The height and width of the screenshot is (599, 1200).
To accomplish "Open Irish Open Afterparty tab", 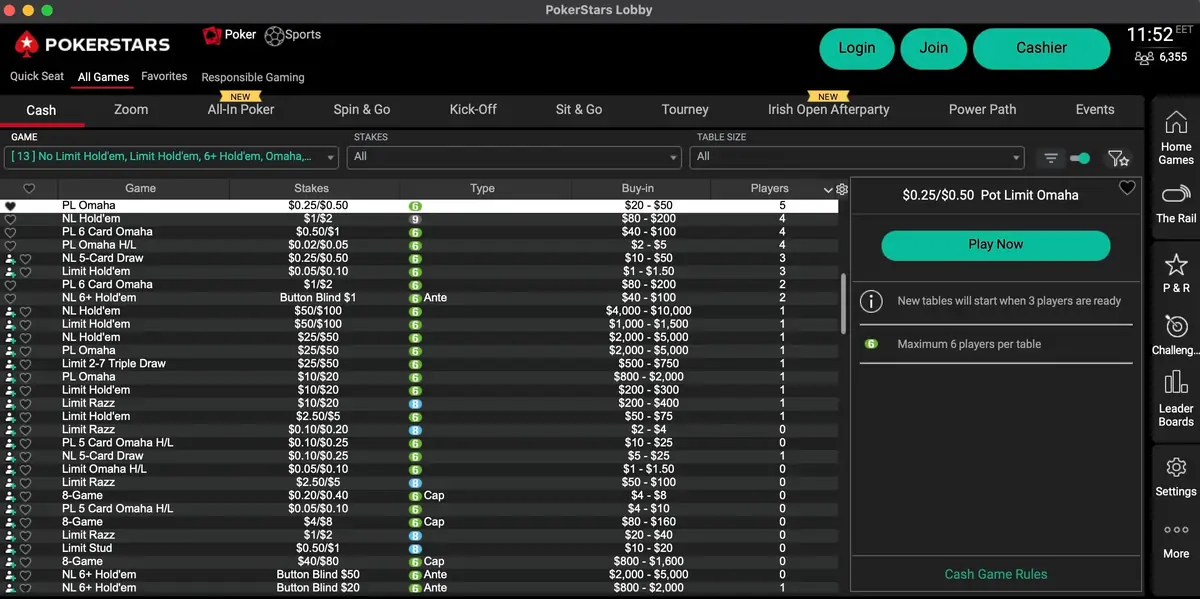I will [828, 110].
